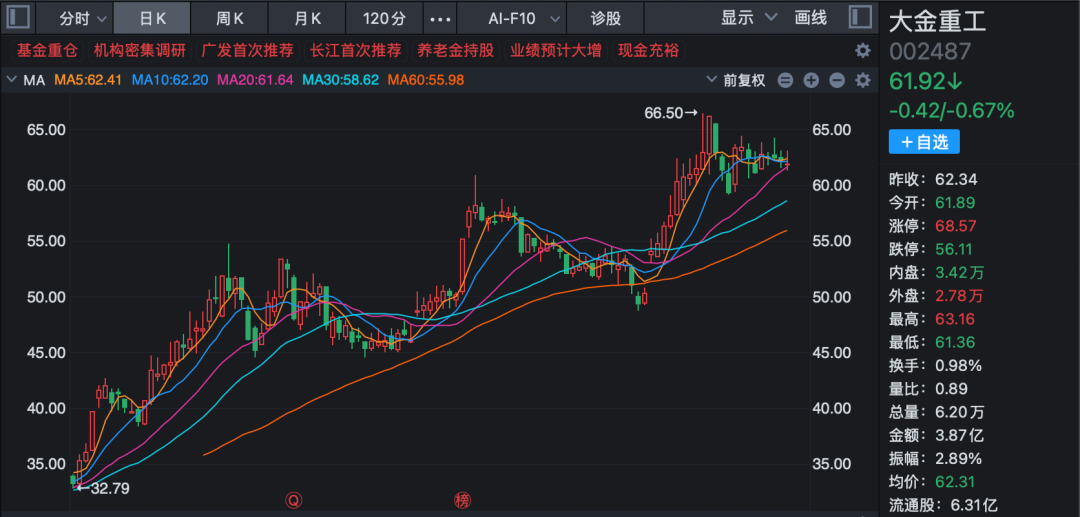
Task: Click the 基金重仓 tag
Action: (x=45, y=50)
